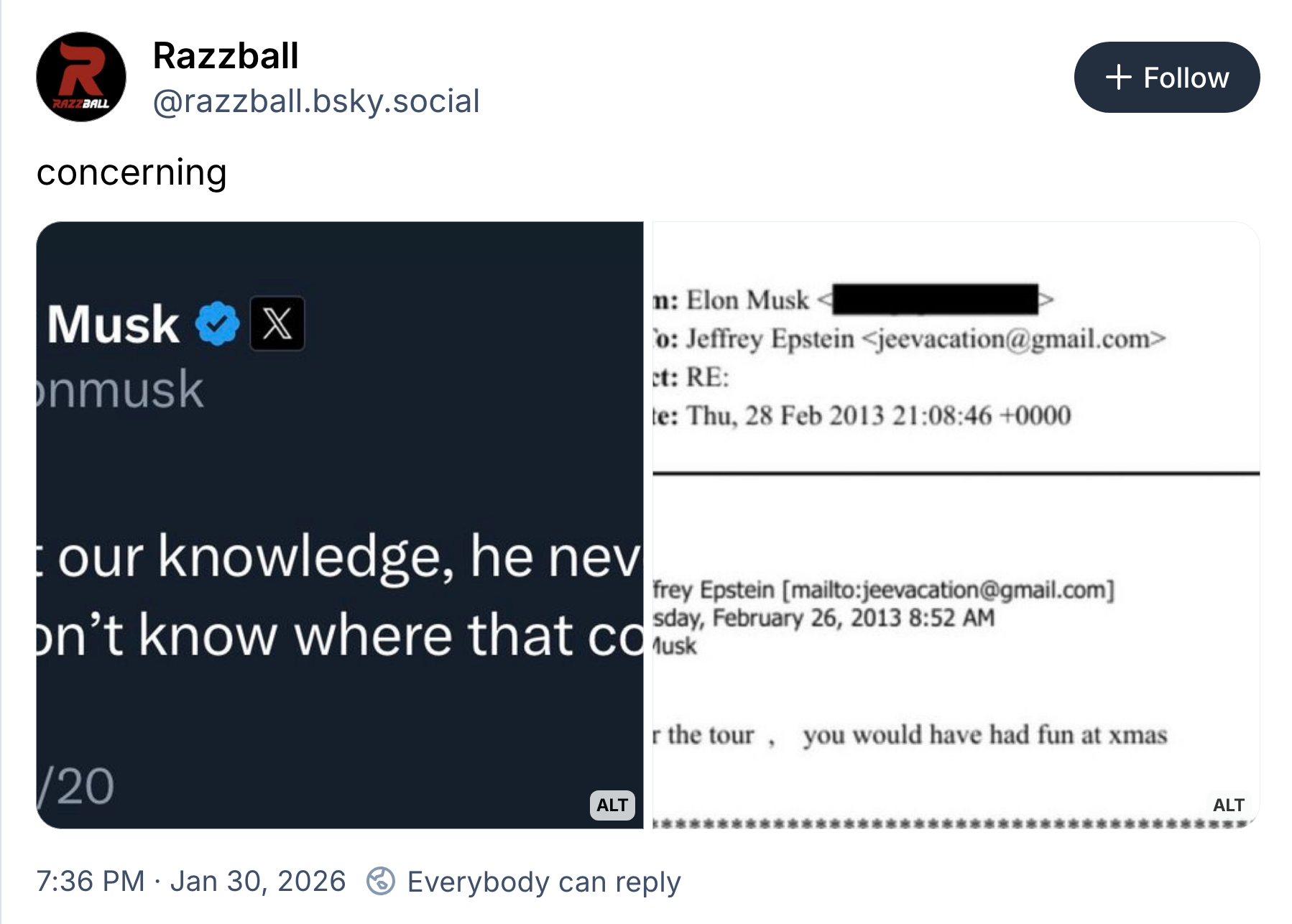Click the "Everybody can reply" label
The width and height of the screenshot is (1292, 924).
click(x=543, y=882)
